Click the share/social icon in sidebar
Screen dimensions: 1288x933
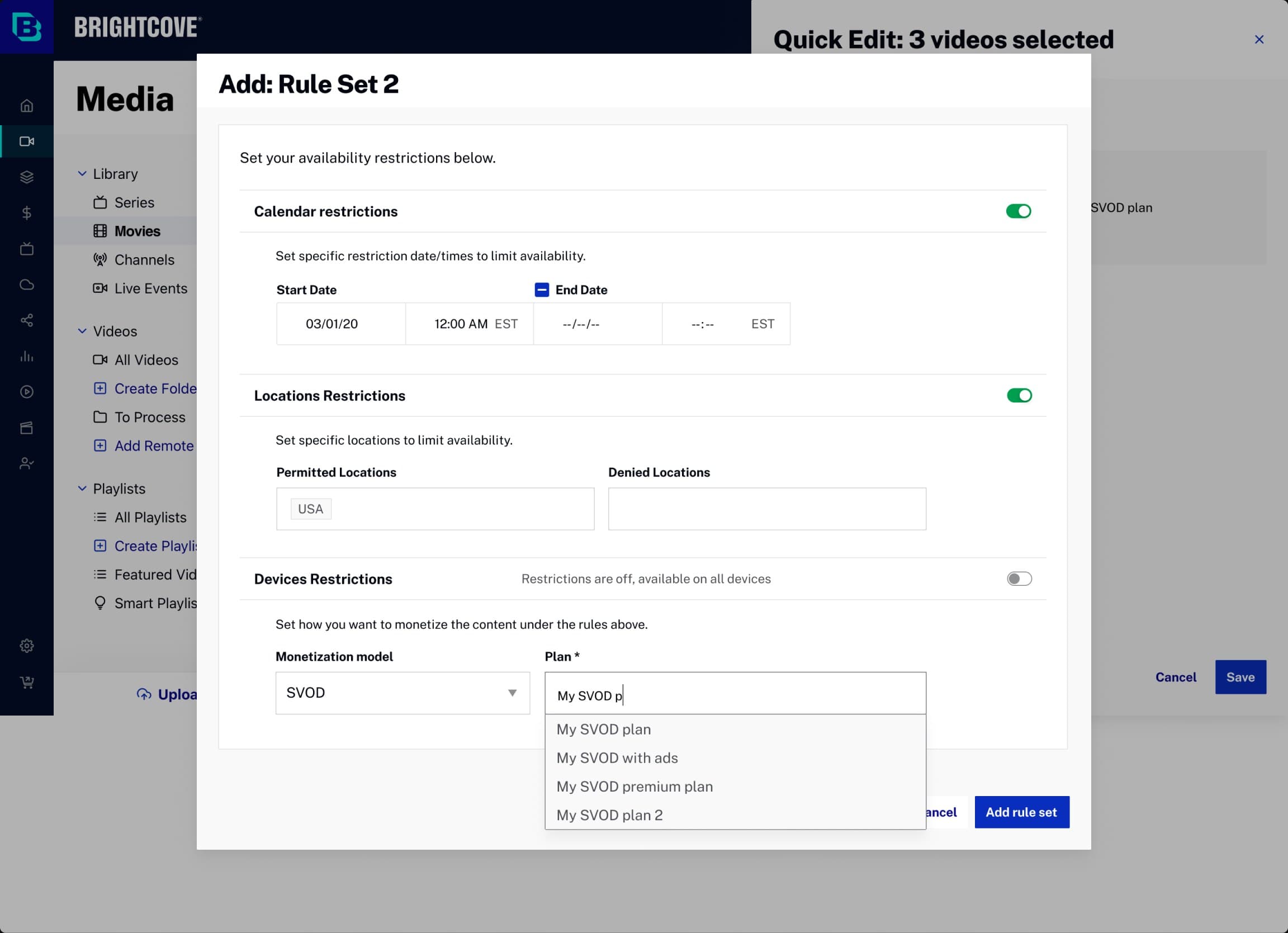coord(27,320)
